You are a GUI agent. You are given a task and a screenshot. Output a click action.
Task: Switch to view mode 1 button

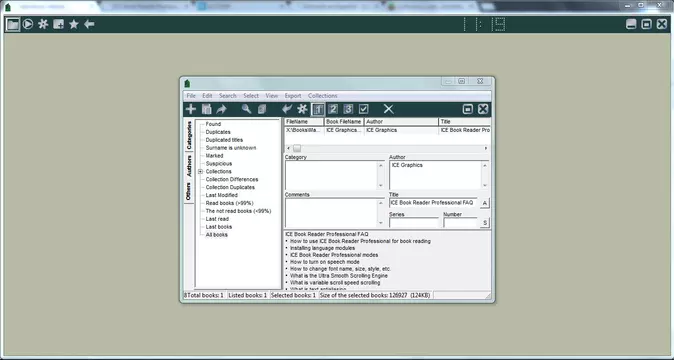pos(318,109)
